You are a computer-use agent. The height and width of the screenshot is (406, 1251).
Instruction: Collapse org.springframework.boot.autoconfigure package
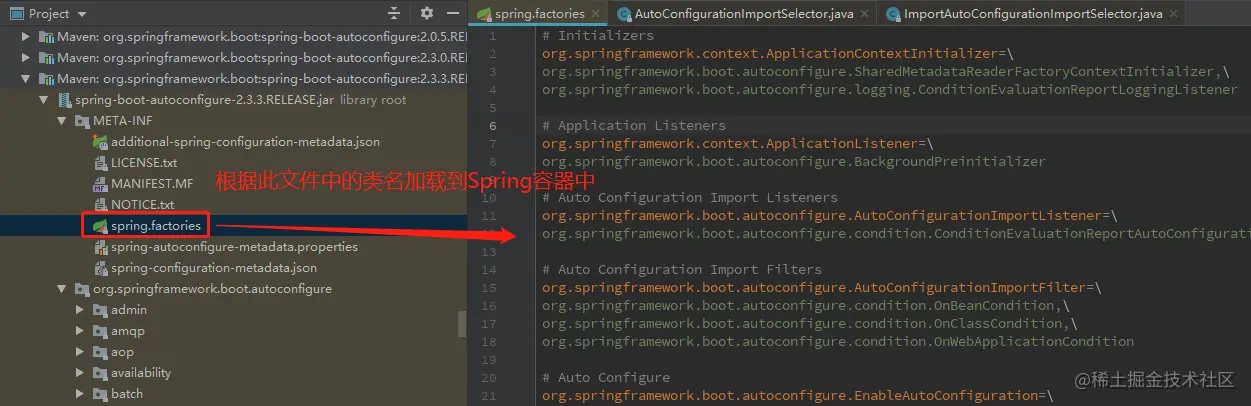(x=62, y=288)
